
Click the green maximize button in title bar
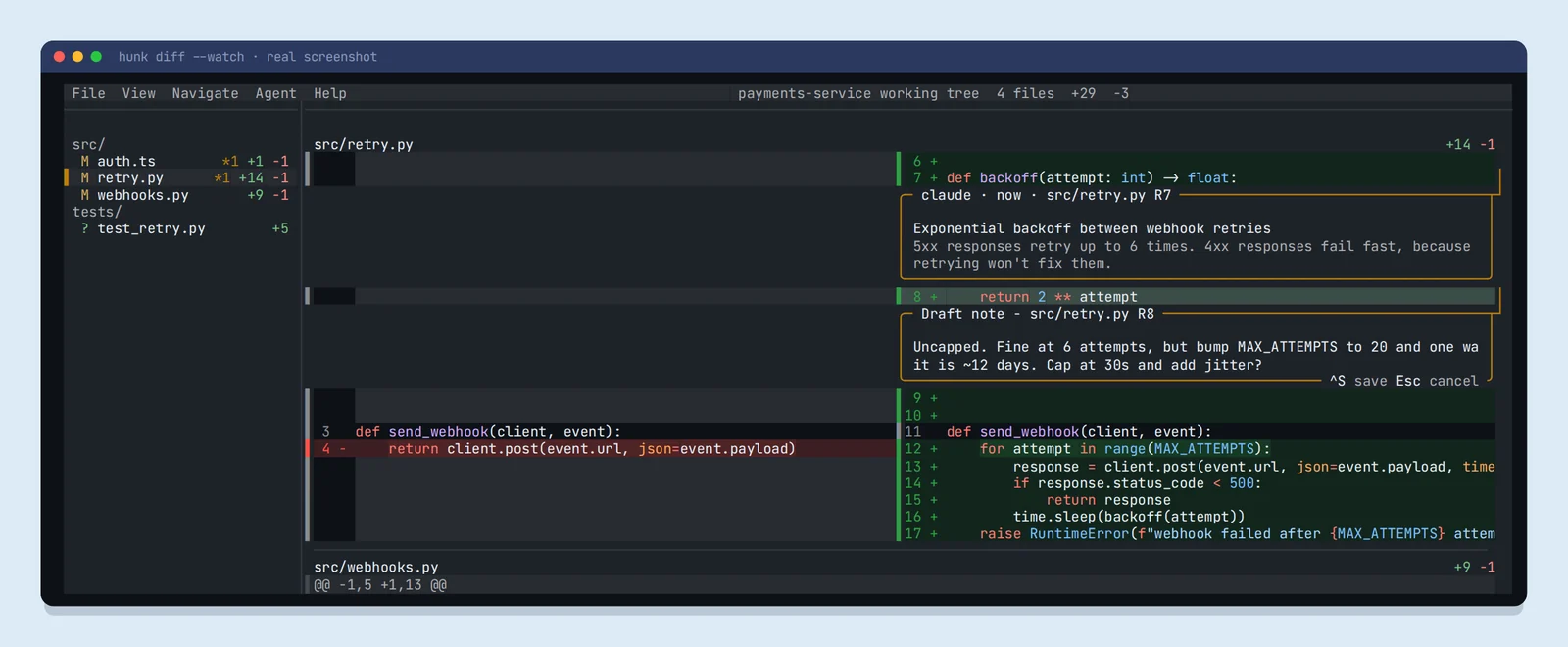click(x=96, y=57)
